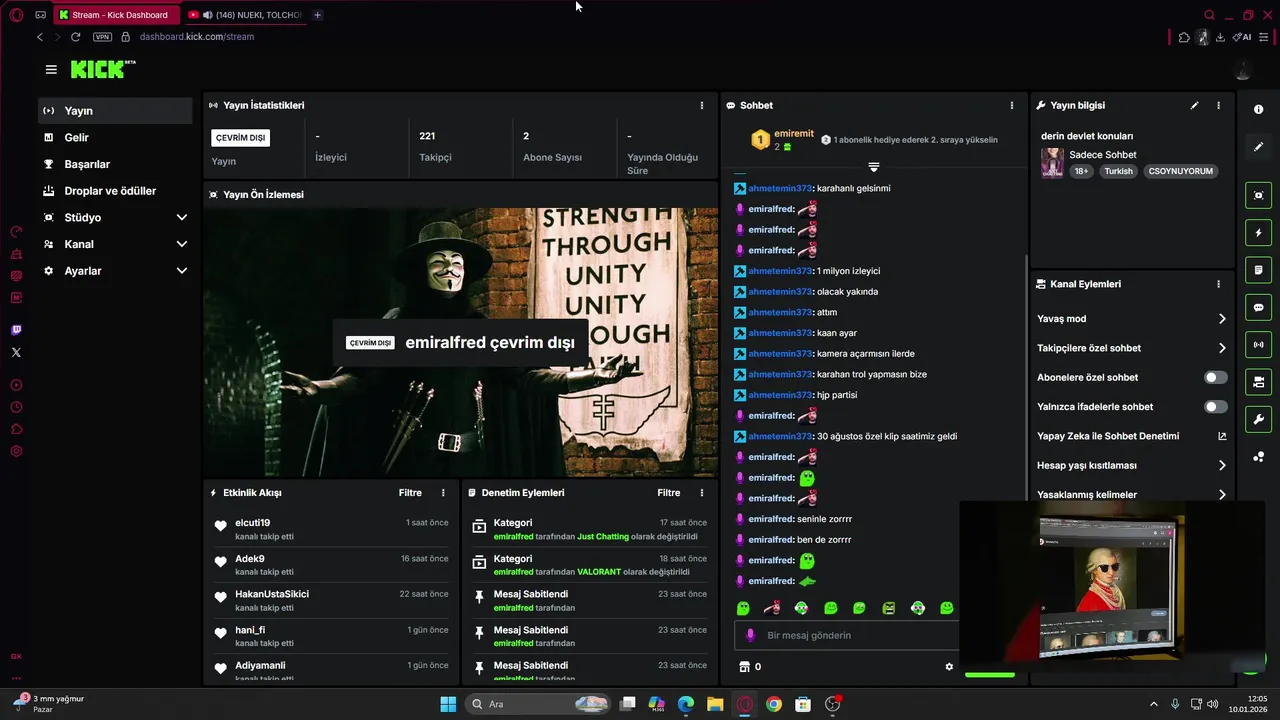Click the VPN badge in the address bar
Image resolution: width=1280 pixels, height=720 pixels.
(102, 37)
